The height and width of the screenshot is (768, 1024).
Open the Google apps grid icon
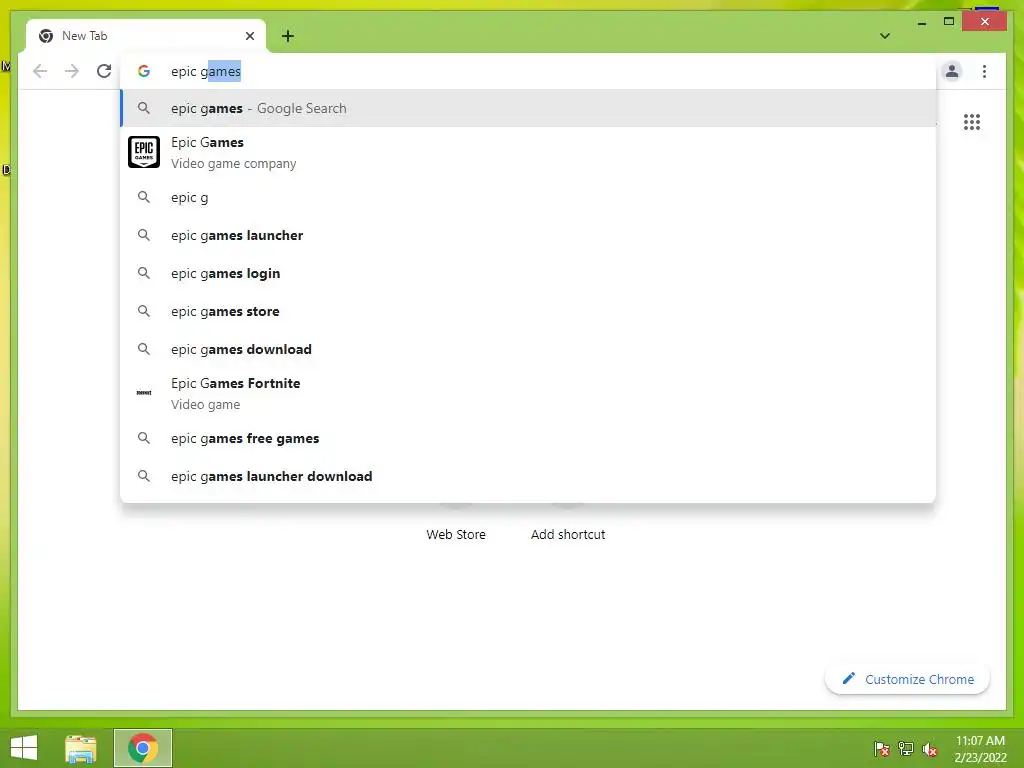pyautogui.click(x=972, y=122)
